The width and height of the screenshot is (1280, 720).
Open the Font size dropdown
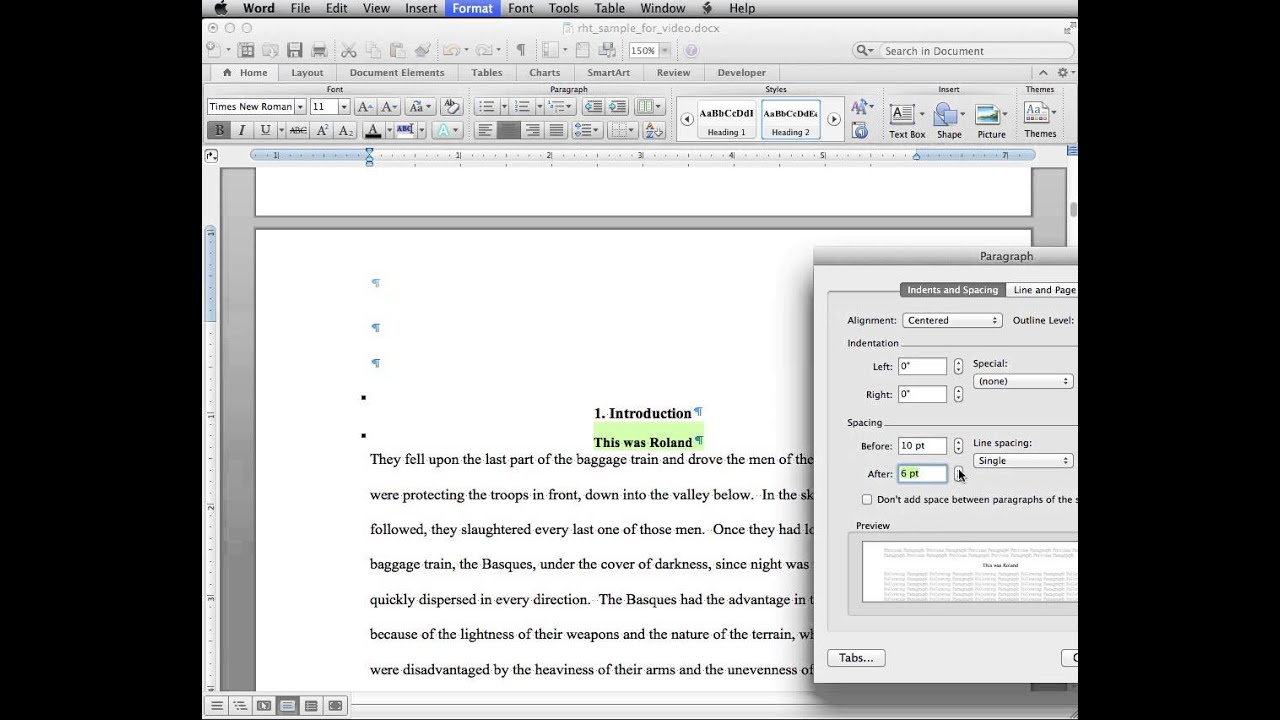344,106
